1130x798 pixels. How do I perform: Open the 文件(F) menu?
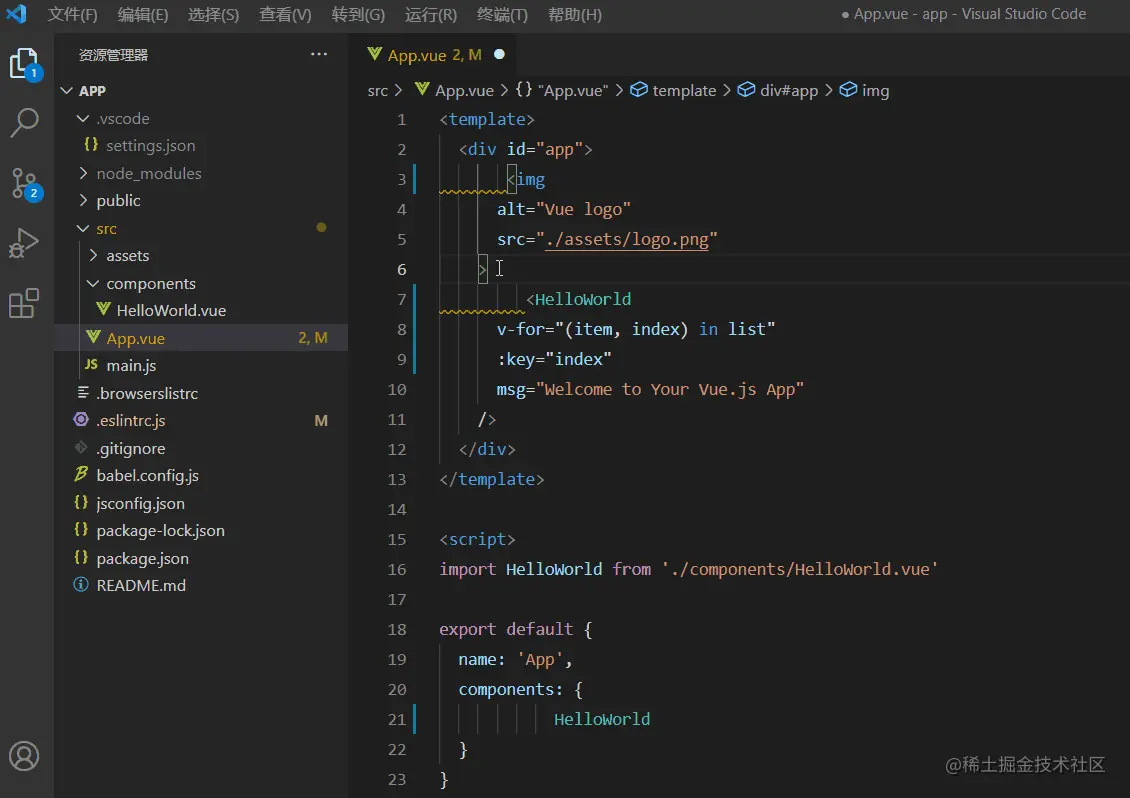point(72,14)
